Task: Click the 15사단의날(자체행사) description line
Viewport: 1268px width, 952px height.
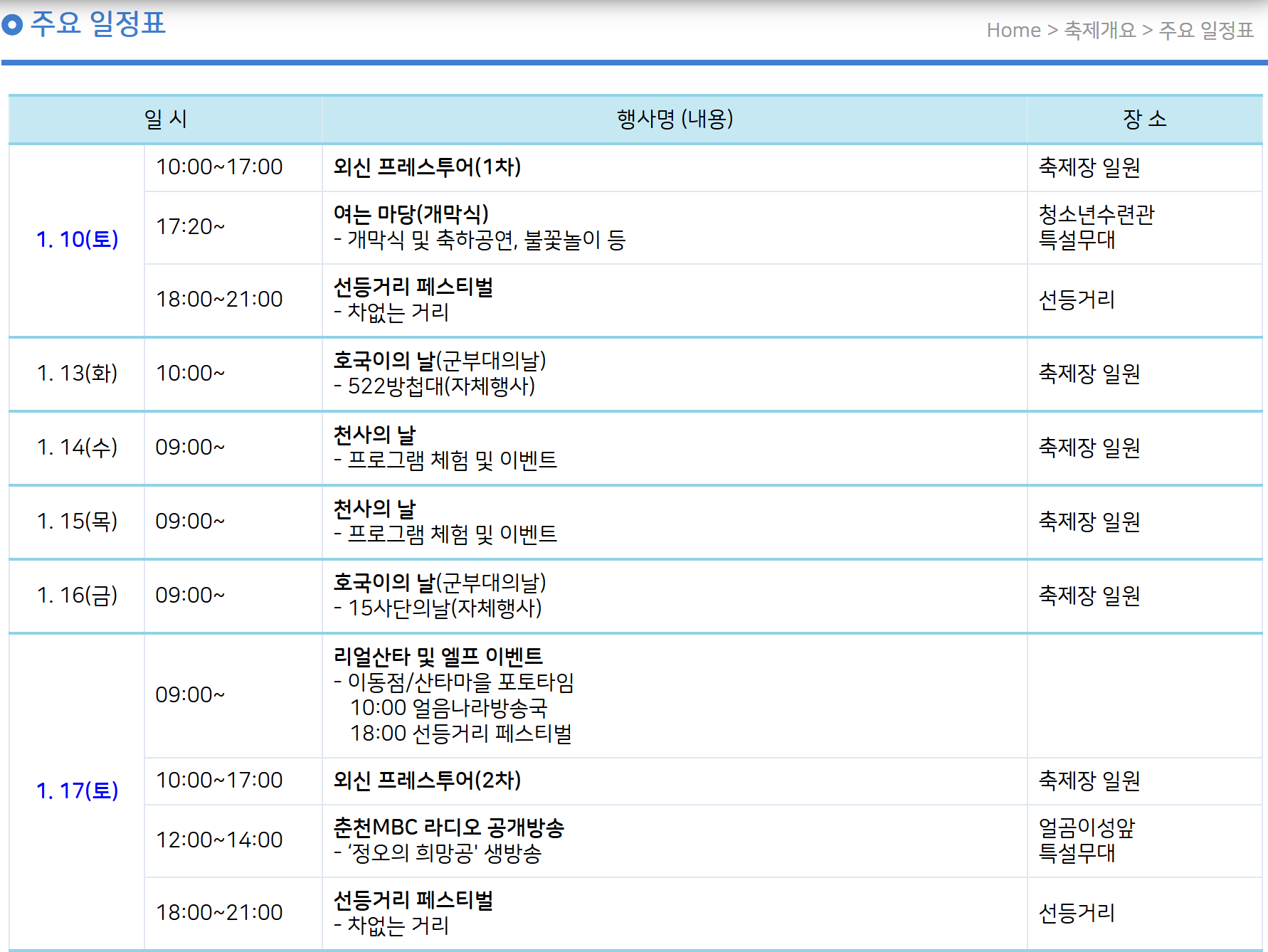Action: click(x=438, y=608)
